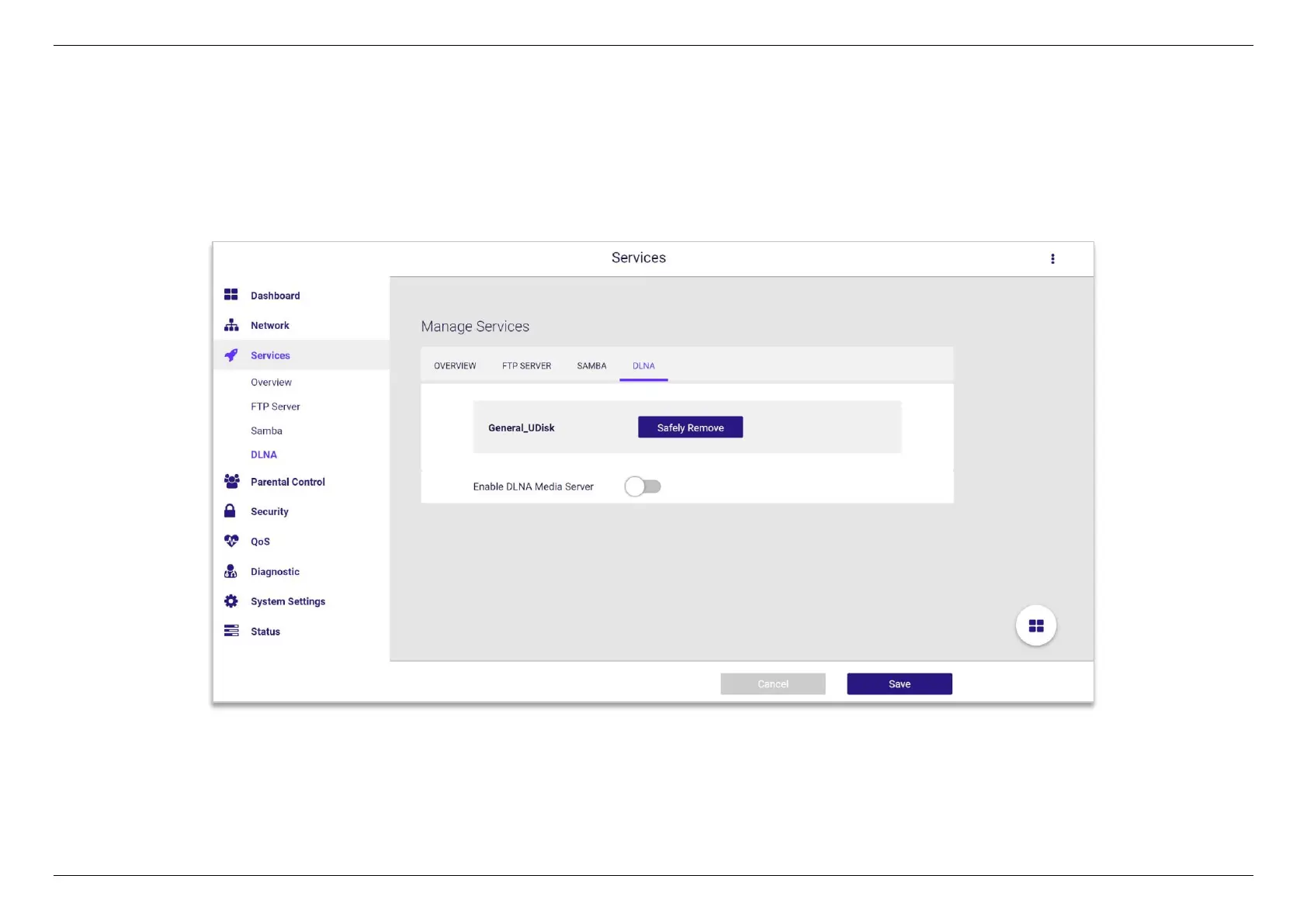Switch to the Samba tab
Viewport: 1307px width, 924px height.
(591, 366)
